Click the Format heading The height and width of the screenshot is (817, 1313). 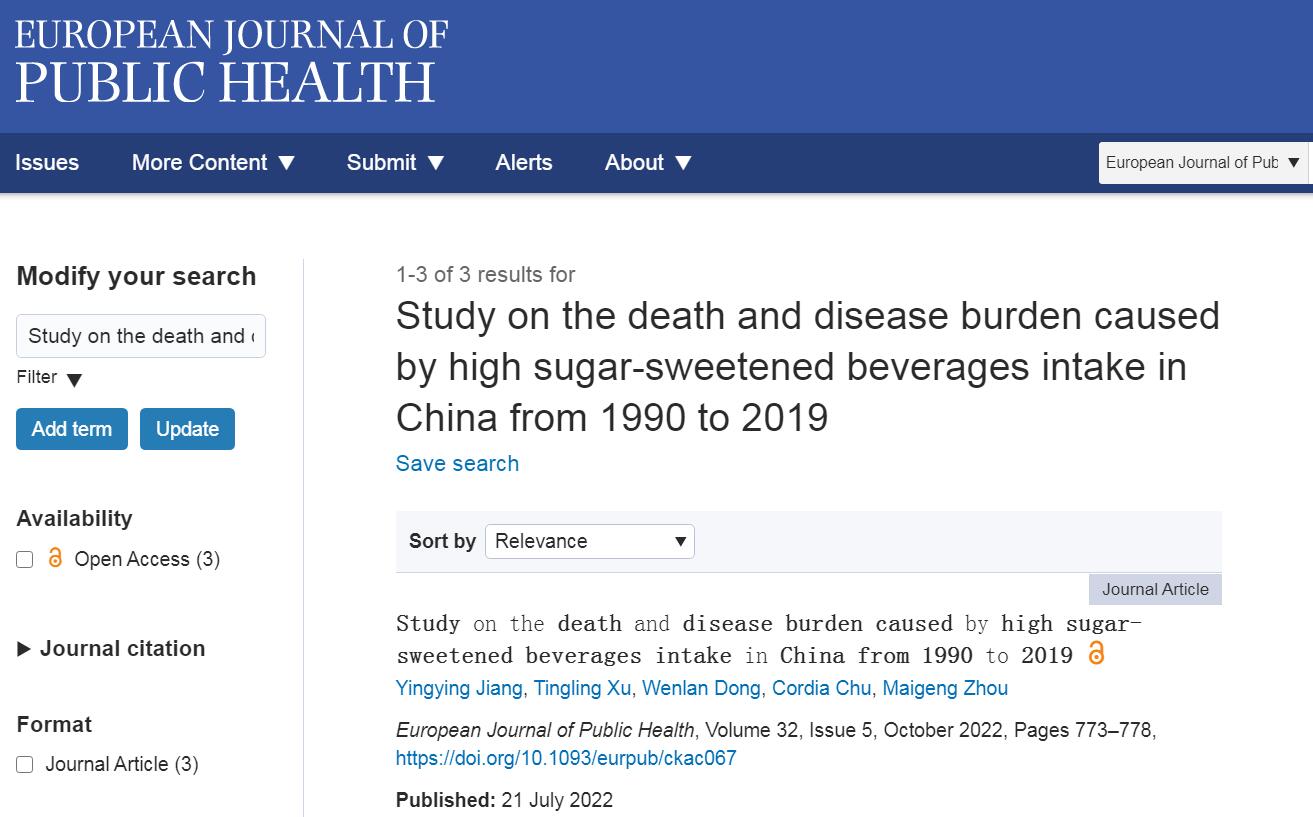pyautogui.click(x=54, y=724)
